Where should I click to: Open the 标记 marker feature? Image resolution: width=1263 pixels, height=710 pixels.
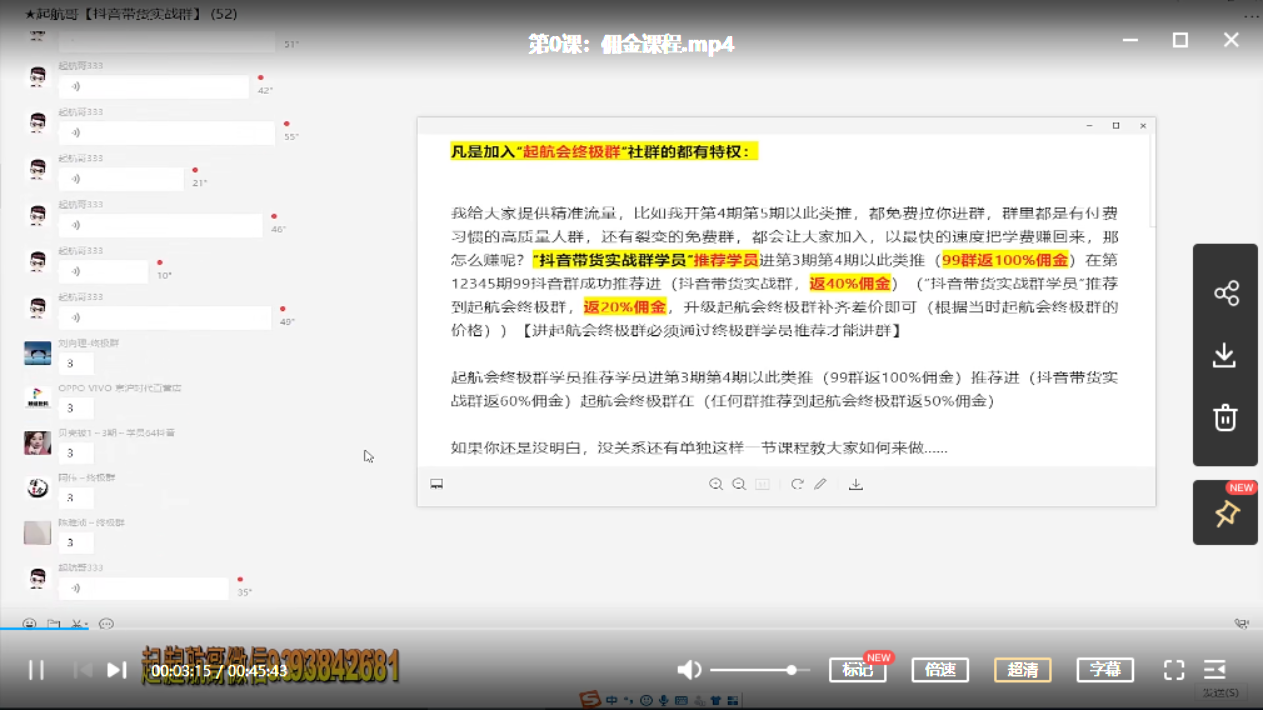(x=858, y=670)
